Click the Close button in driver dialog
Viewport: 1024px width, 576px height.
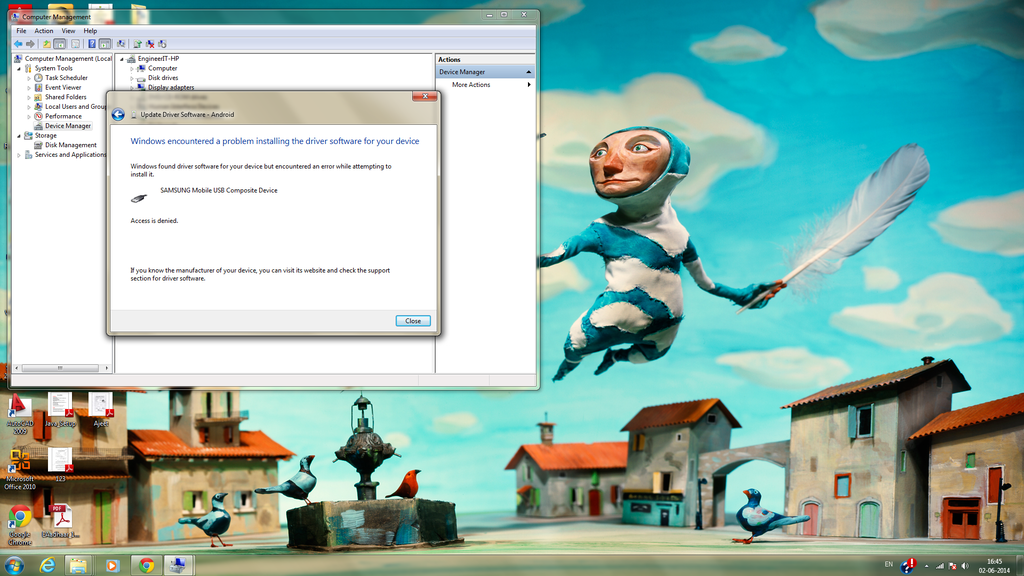tap(413, 321)
